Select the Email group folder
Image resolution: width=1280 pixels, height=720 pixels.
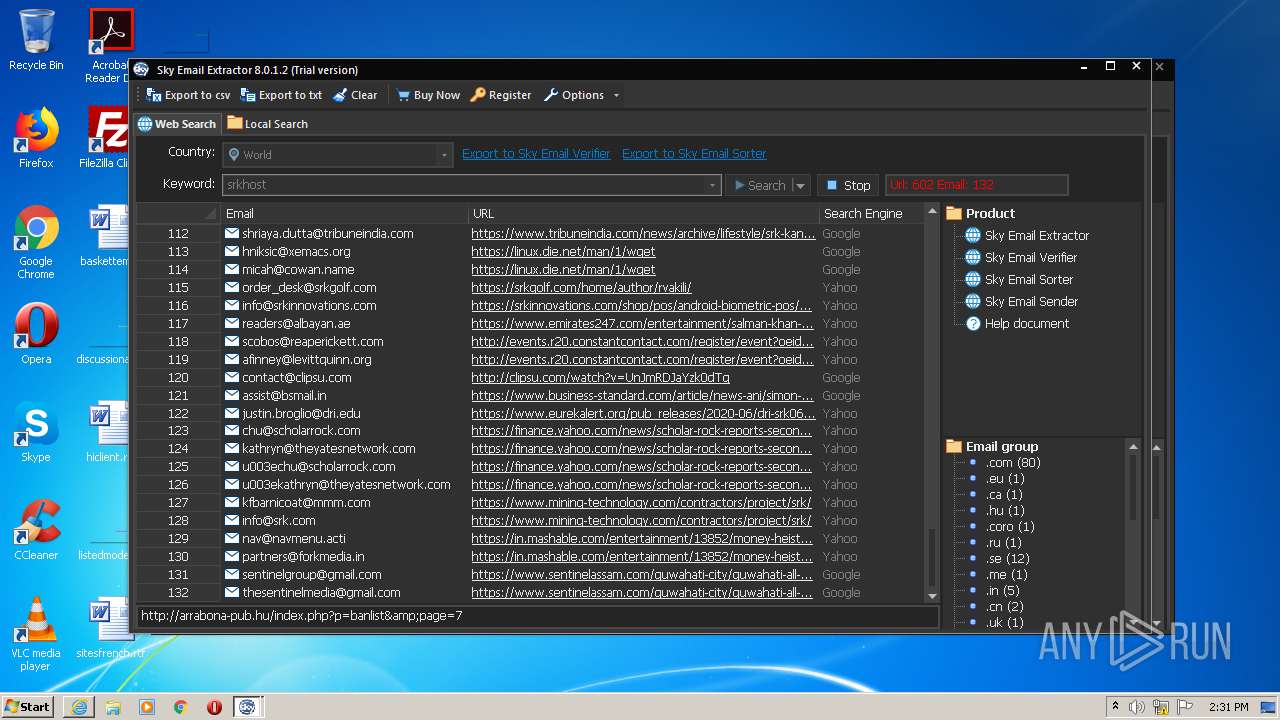pos(992,446)
